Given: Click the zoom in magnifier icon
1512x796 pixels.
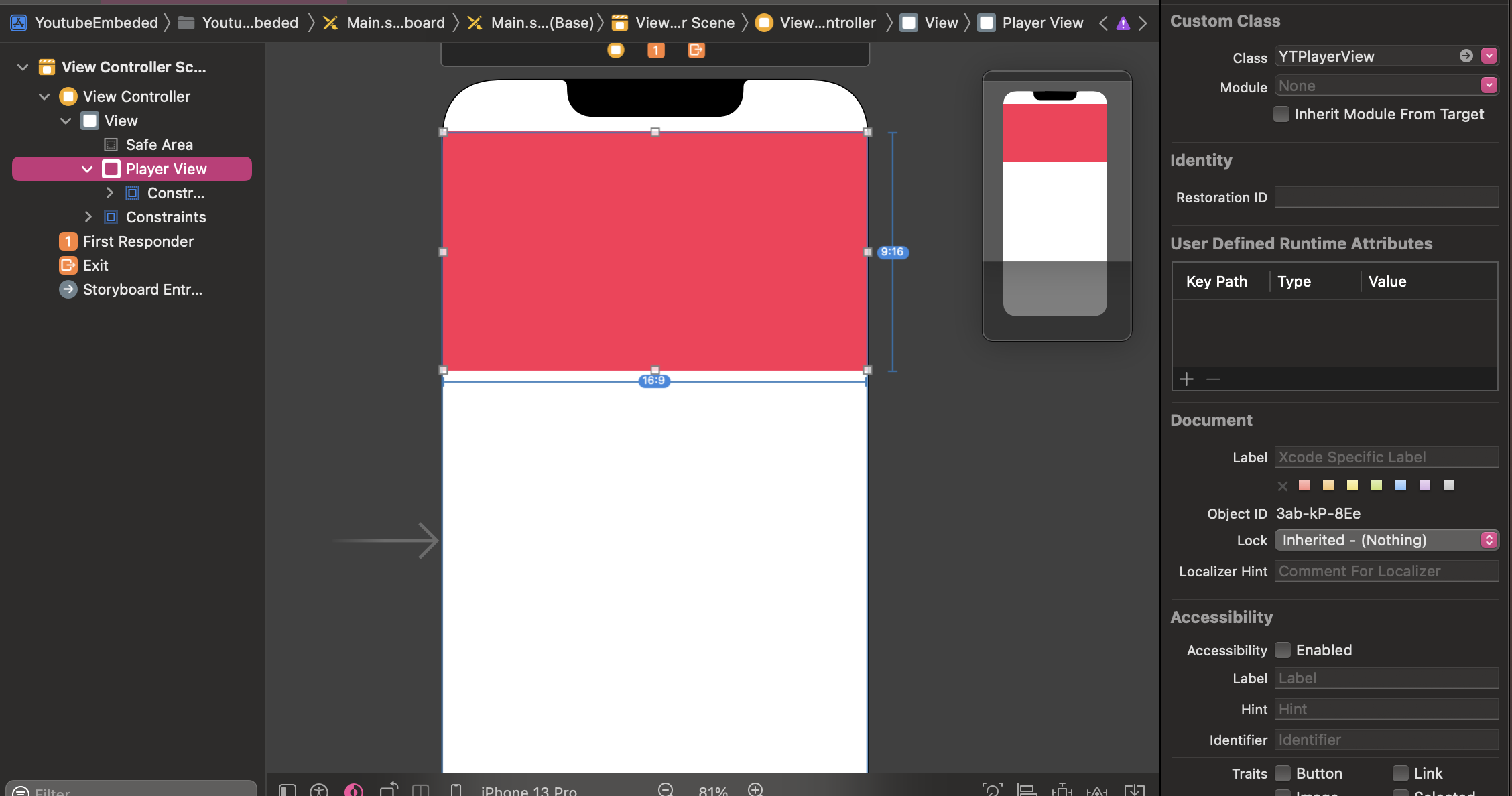Looking at the screenshot, I should point(755,789).
